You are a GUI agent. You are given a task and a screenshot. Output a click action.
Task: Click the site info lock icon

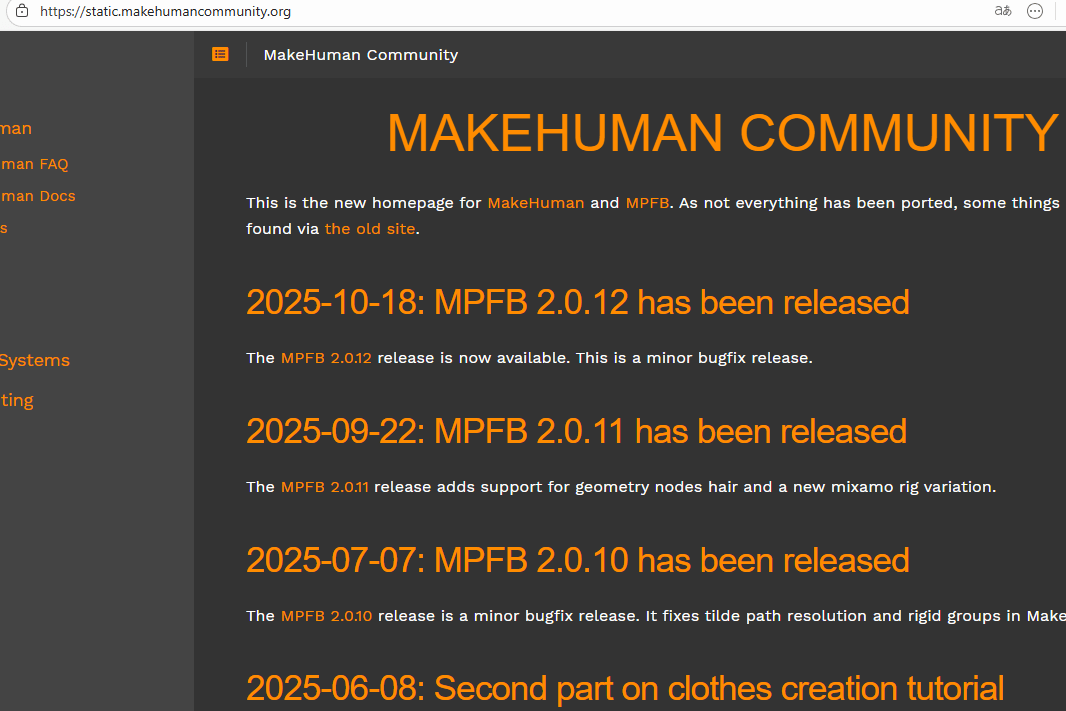click(21, 12)
